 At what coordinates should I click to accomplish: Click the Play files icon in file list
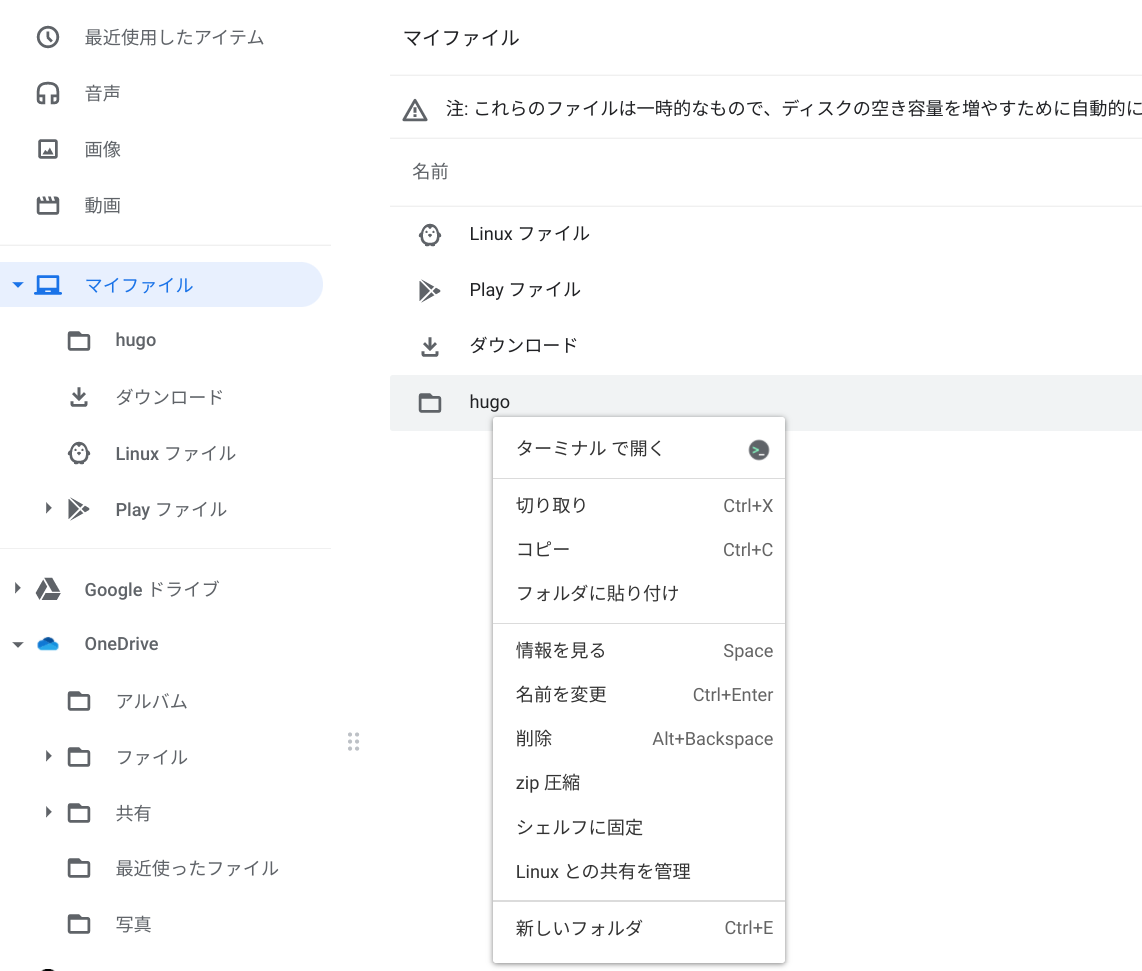[x=429, y=291]
